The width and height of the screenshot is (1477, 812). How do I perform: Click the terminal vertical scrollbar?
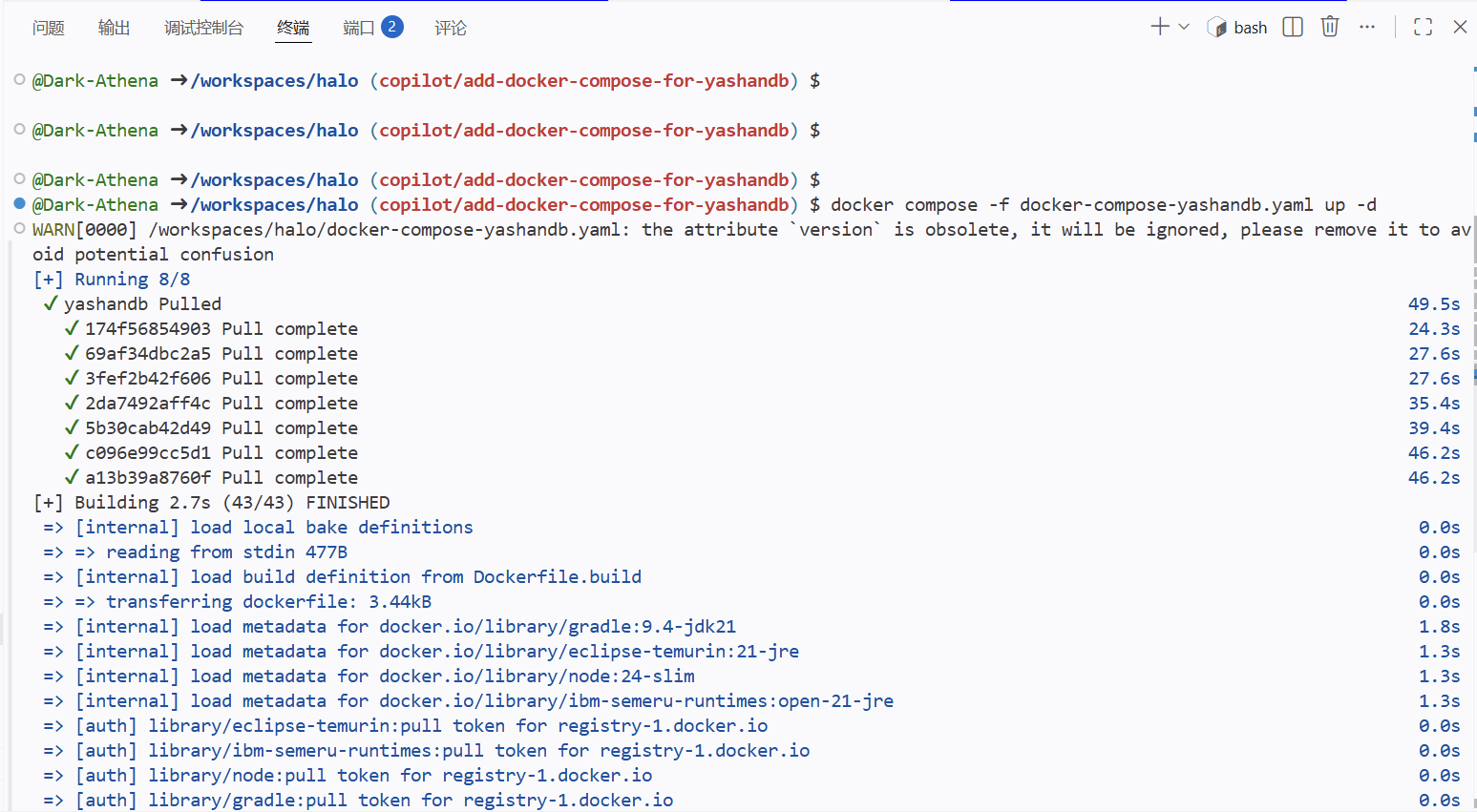(x=1473, y=382)
